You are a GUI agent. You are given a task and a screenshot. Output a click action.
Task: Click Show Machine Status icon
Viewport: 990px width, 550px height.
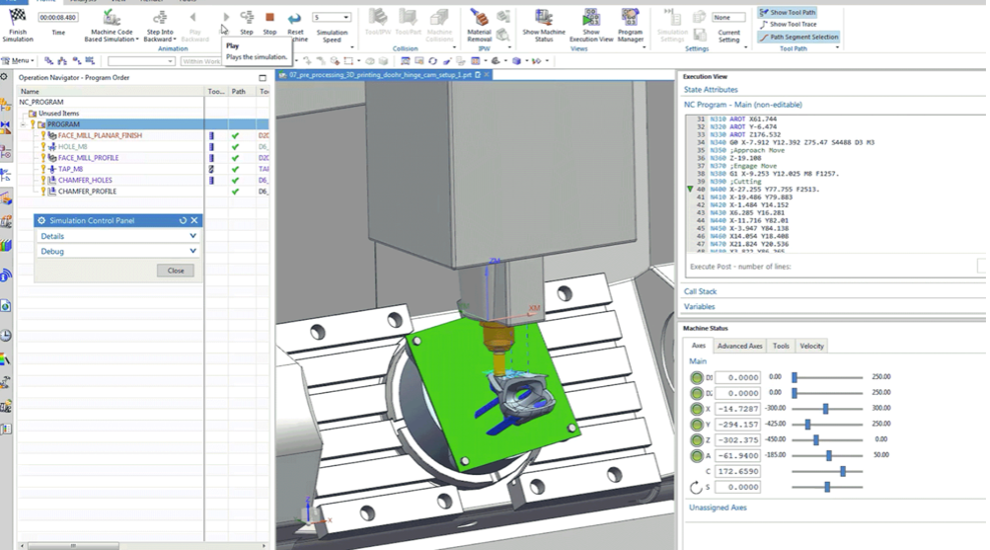pyautogui.click(x=544, y=18)
